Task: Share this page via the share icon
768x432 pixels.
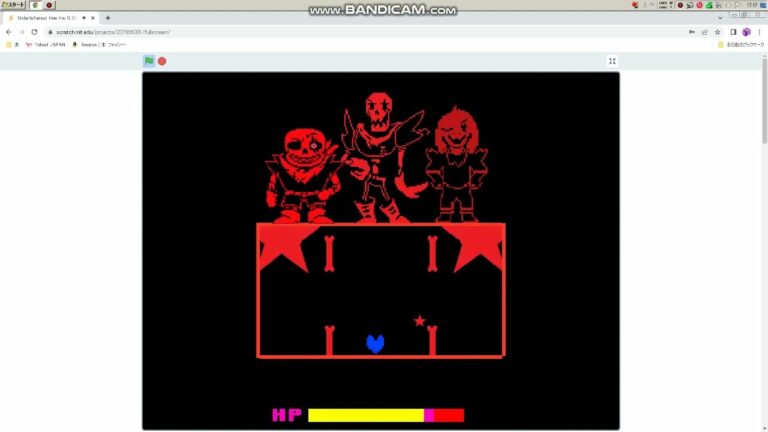Action: click(705, 32)
